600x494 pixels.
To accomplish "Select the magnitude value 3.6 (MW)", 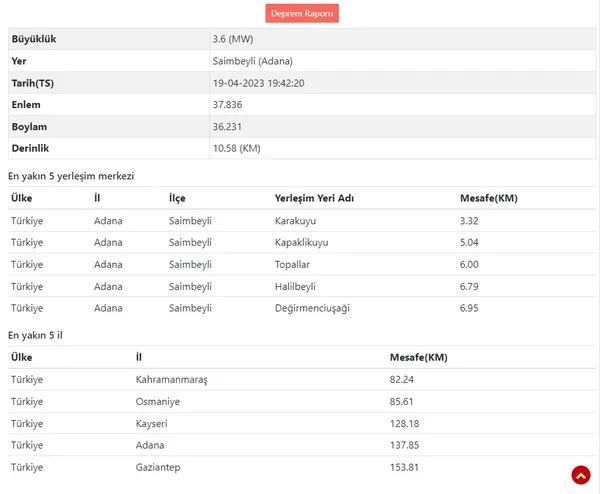I will pyautogui.click(x=233, y=39).
